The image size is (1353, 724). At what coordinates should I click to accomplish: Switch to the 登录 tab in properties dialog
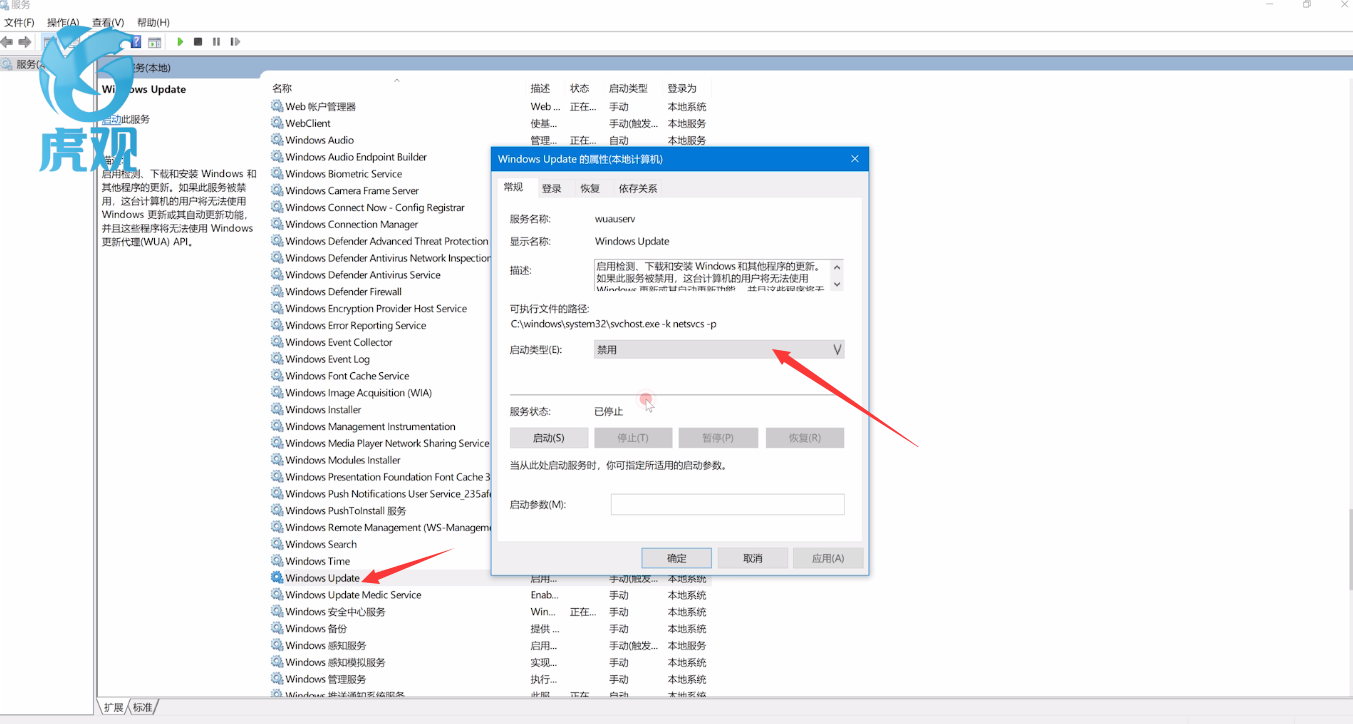pos(552,188)
